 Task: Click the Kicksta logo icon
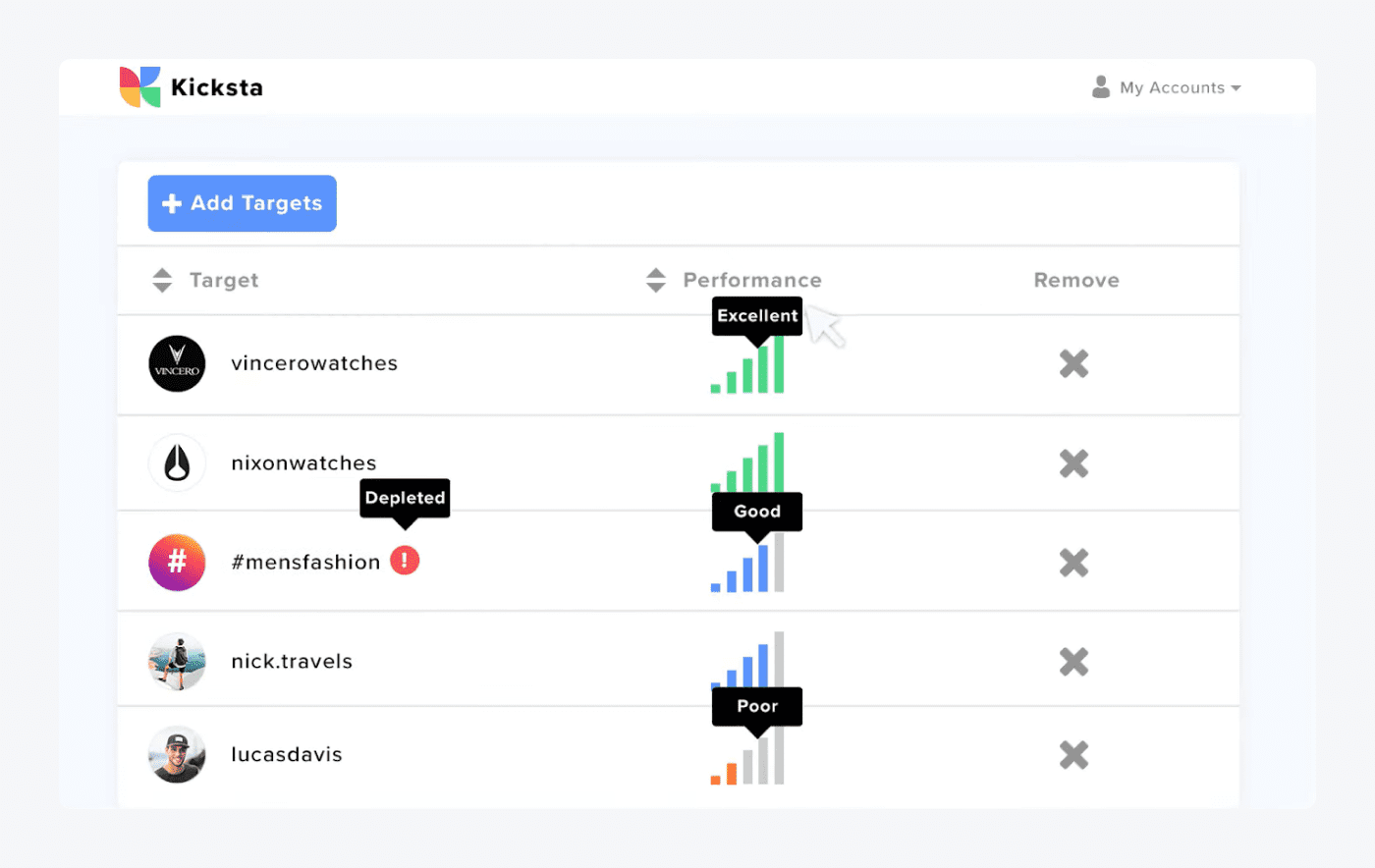pyautogui.click(x=139, y=87)
